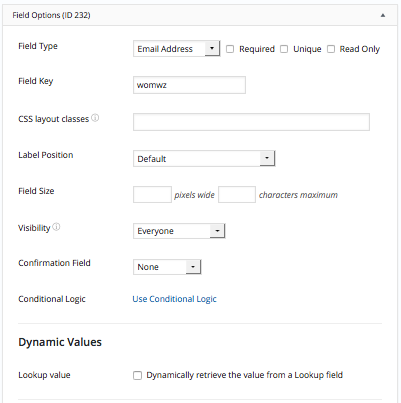401x403 pixels.
Task: Open the Visibility dropdown set to Everyone
Action: pyautogui.click(x=179, y=231)
